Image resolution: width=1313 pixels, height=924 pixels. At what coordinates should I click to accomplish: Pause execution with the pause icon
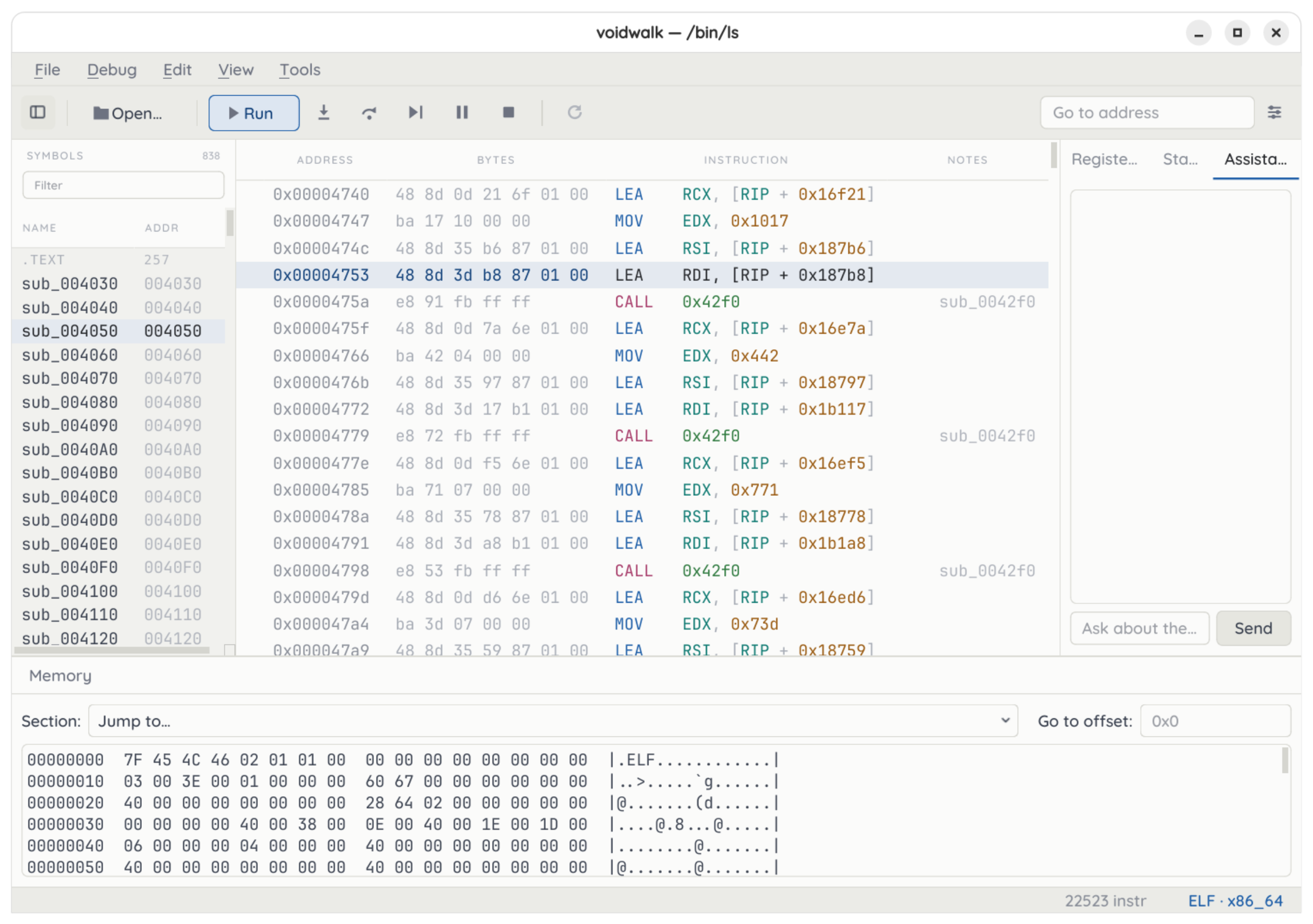[462, 113]
